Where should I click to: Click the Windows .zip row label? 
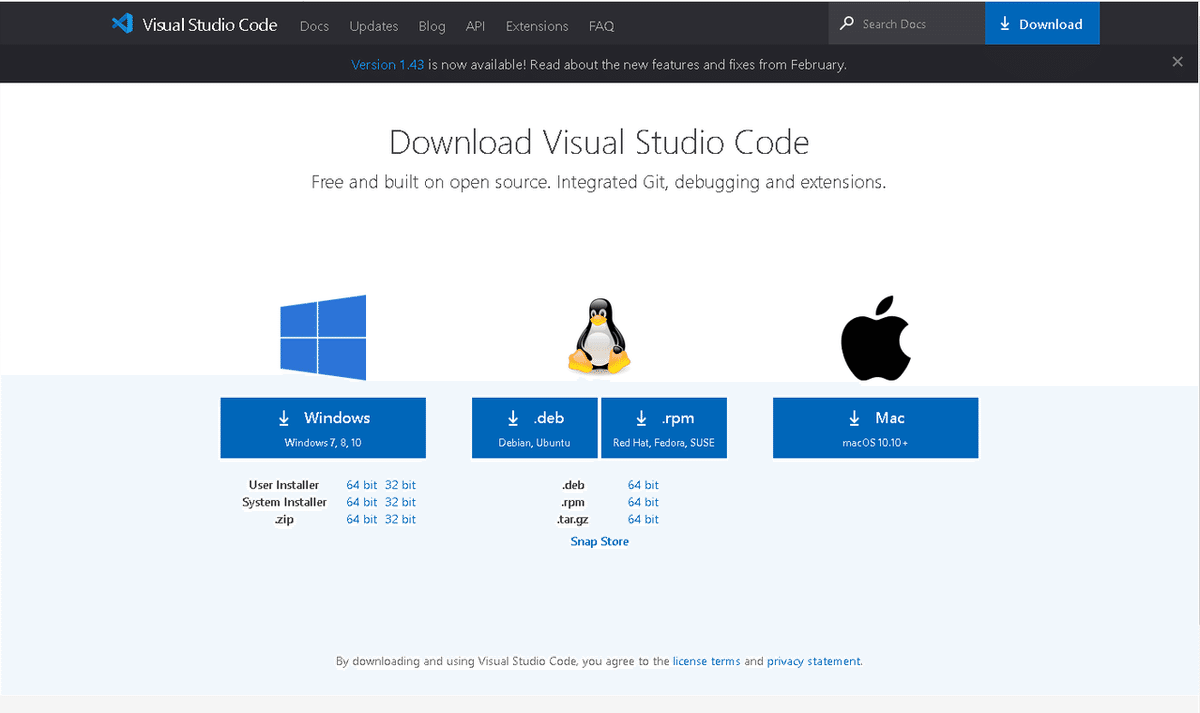pos(284,519)
